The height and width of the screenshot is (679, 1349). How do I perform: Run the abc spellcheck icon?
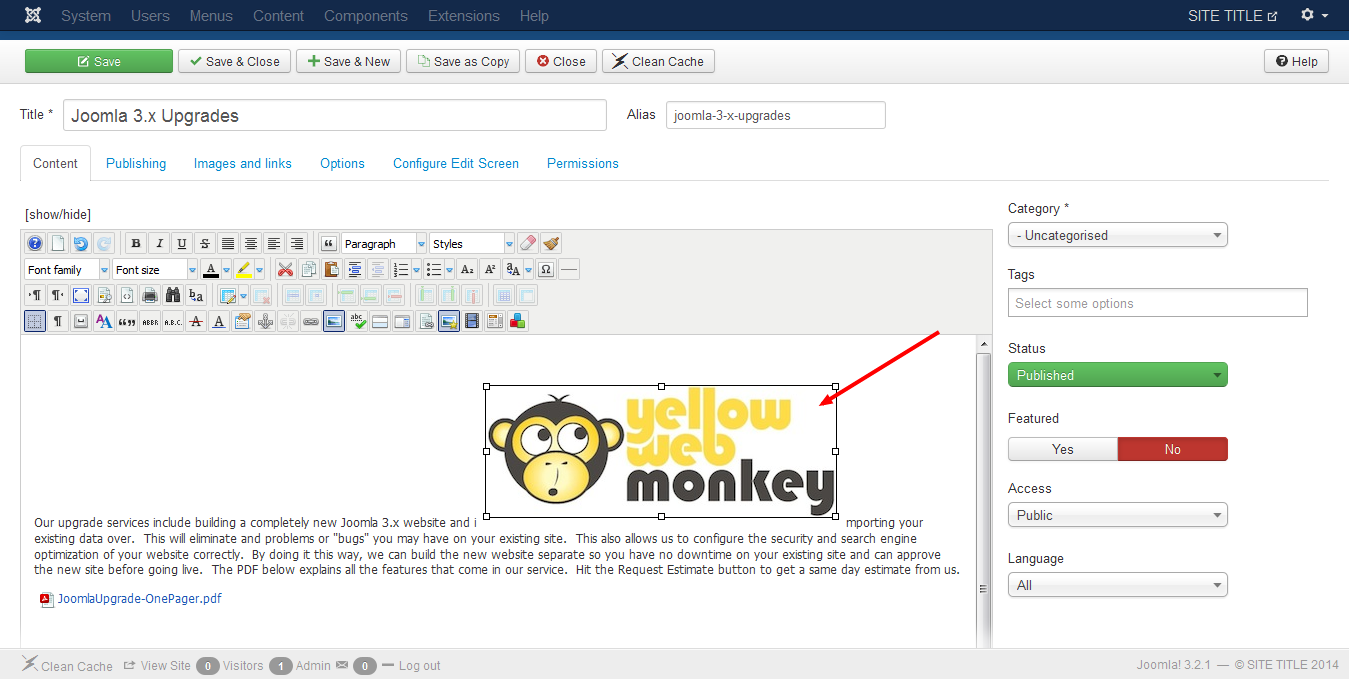point(357,321)
